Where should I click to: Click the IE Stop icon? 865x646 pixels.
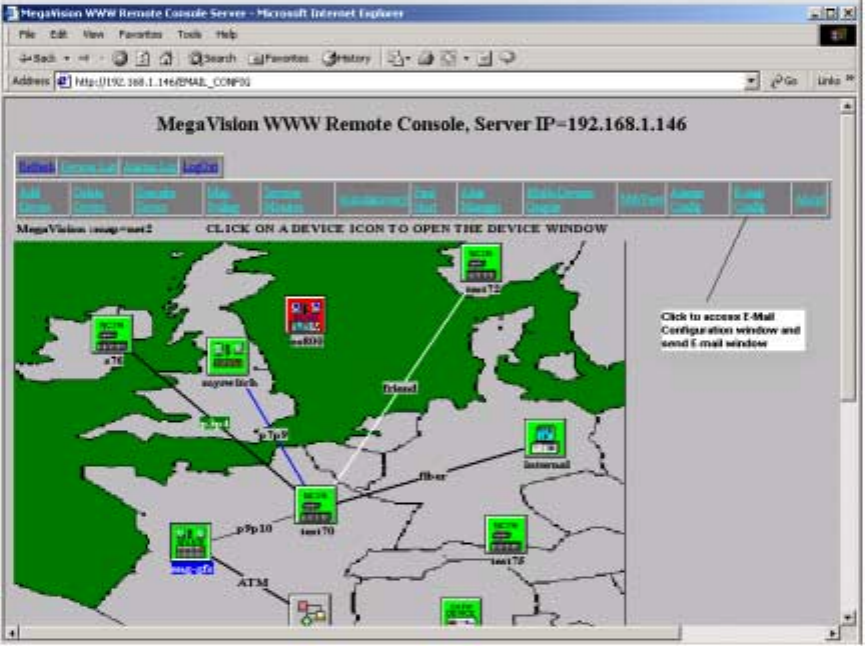[120, 58]
